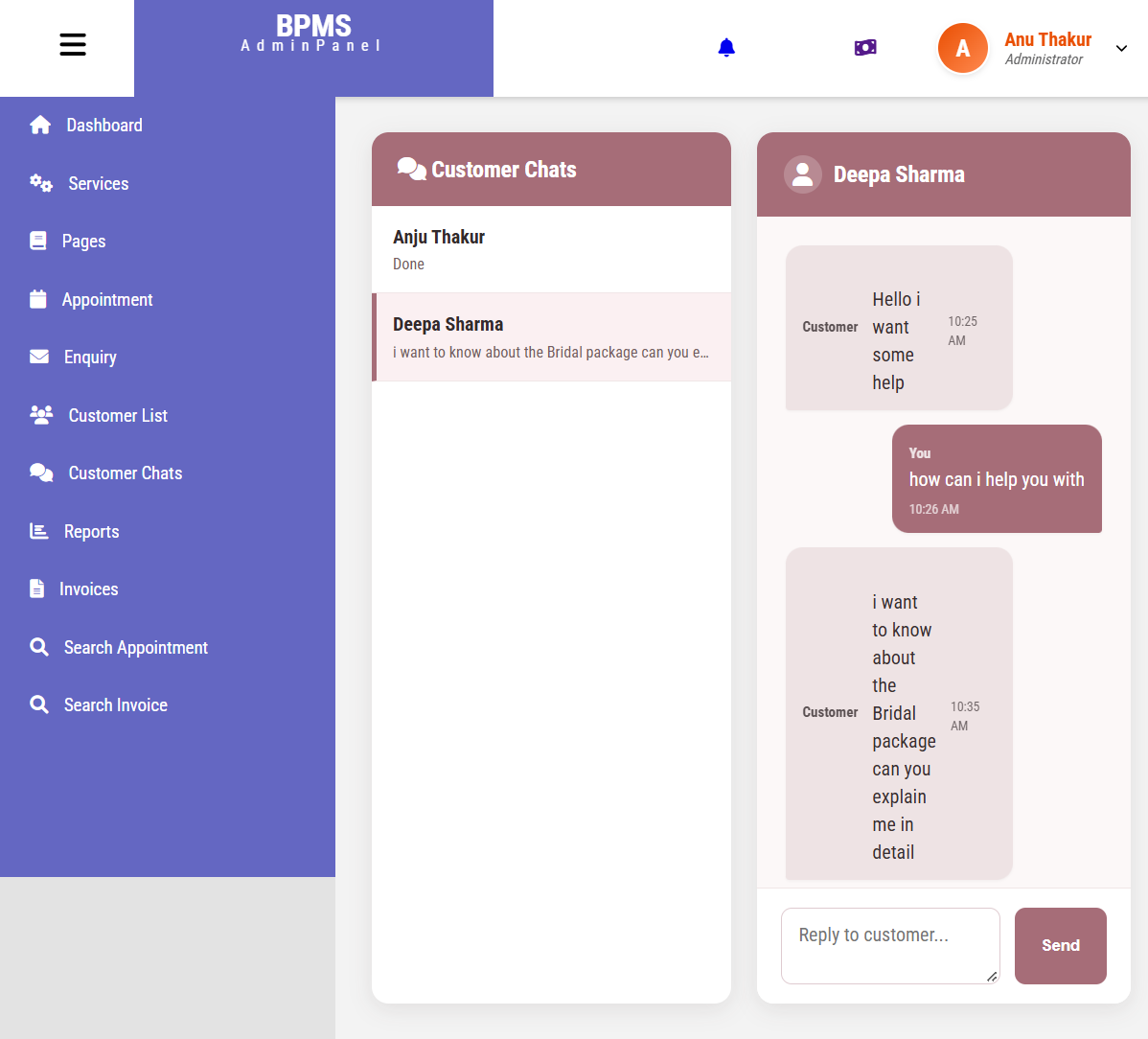1148x1039 pixels.
Task: Click the 10:25 AM timestamp
Action: click(963, 331)
